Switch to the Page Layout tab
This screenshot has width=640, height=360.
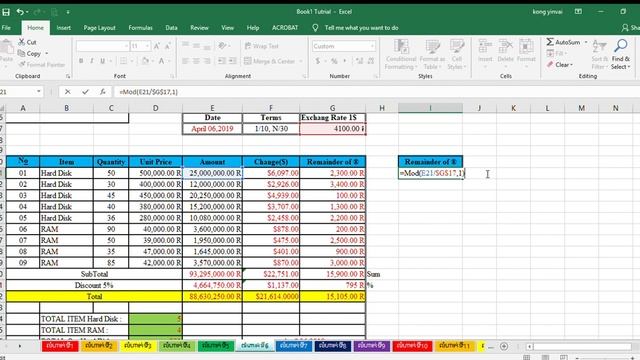99,28
